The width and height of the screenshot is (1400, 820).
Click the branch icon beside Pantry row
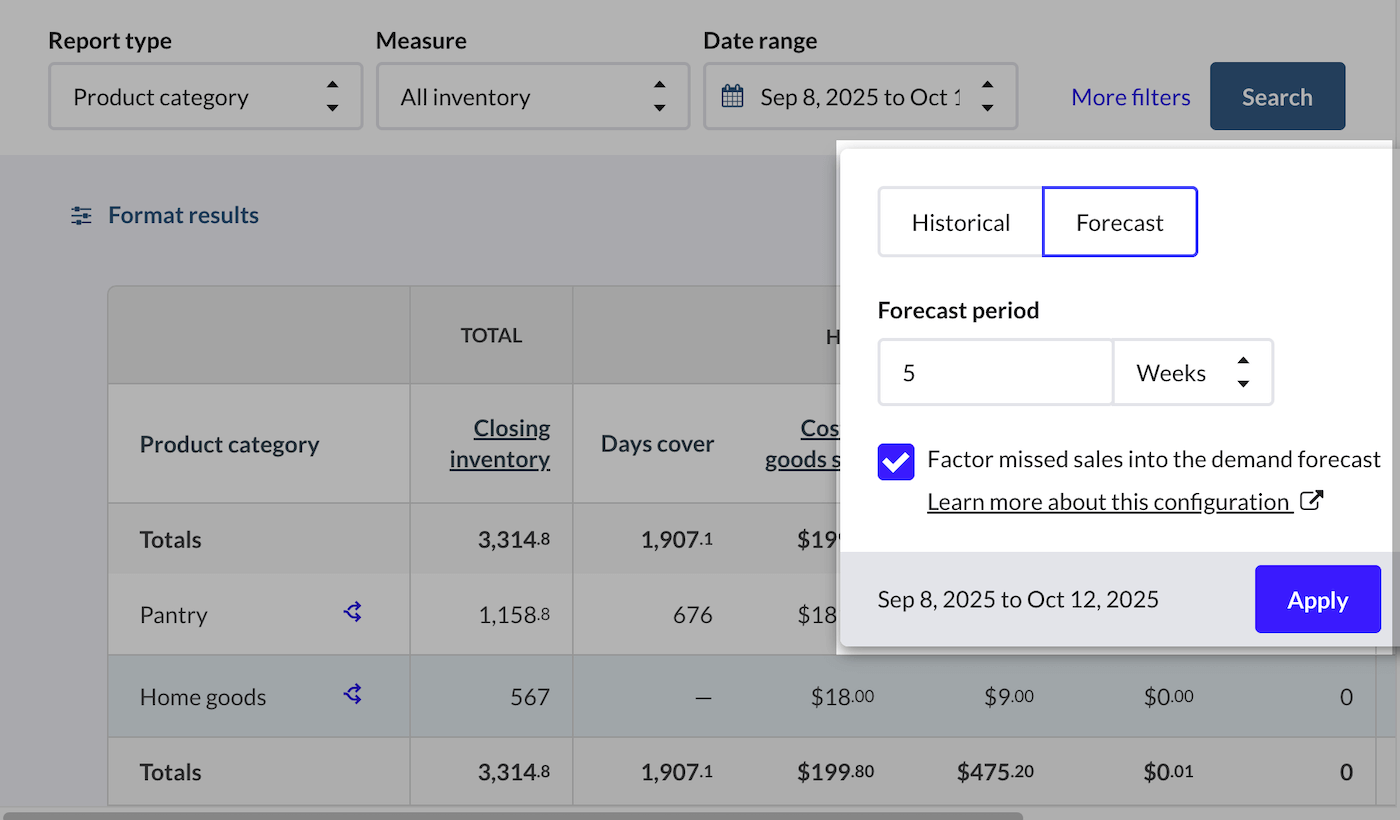click(x=352, y=612)
